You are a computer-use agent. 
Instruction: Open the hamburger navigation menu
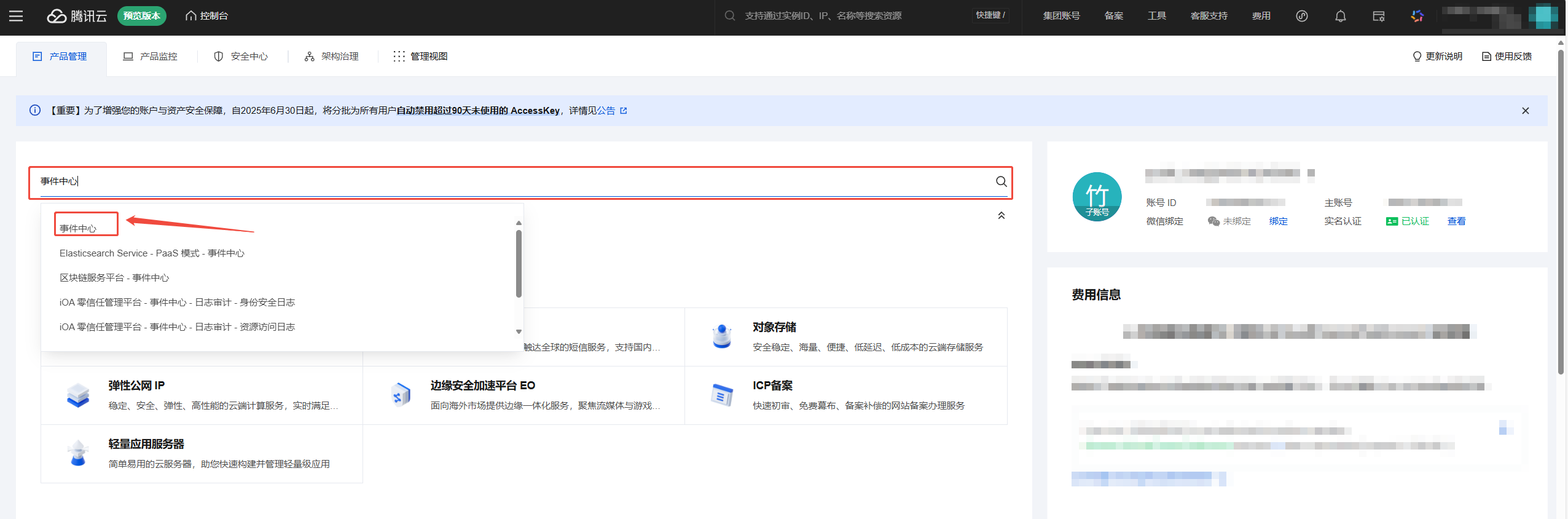[16, 16]
